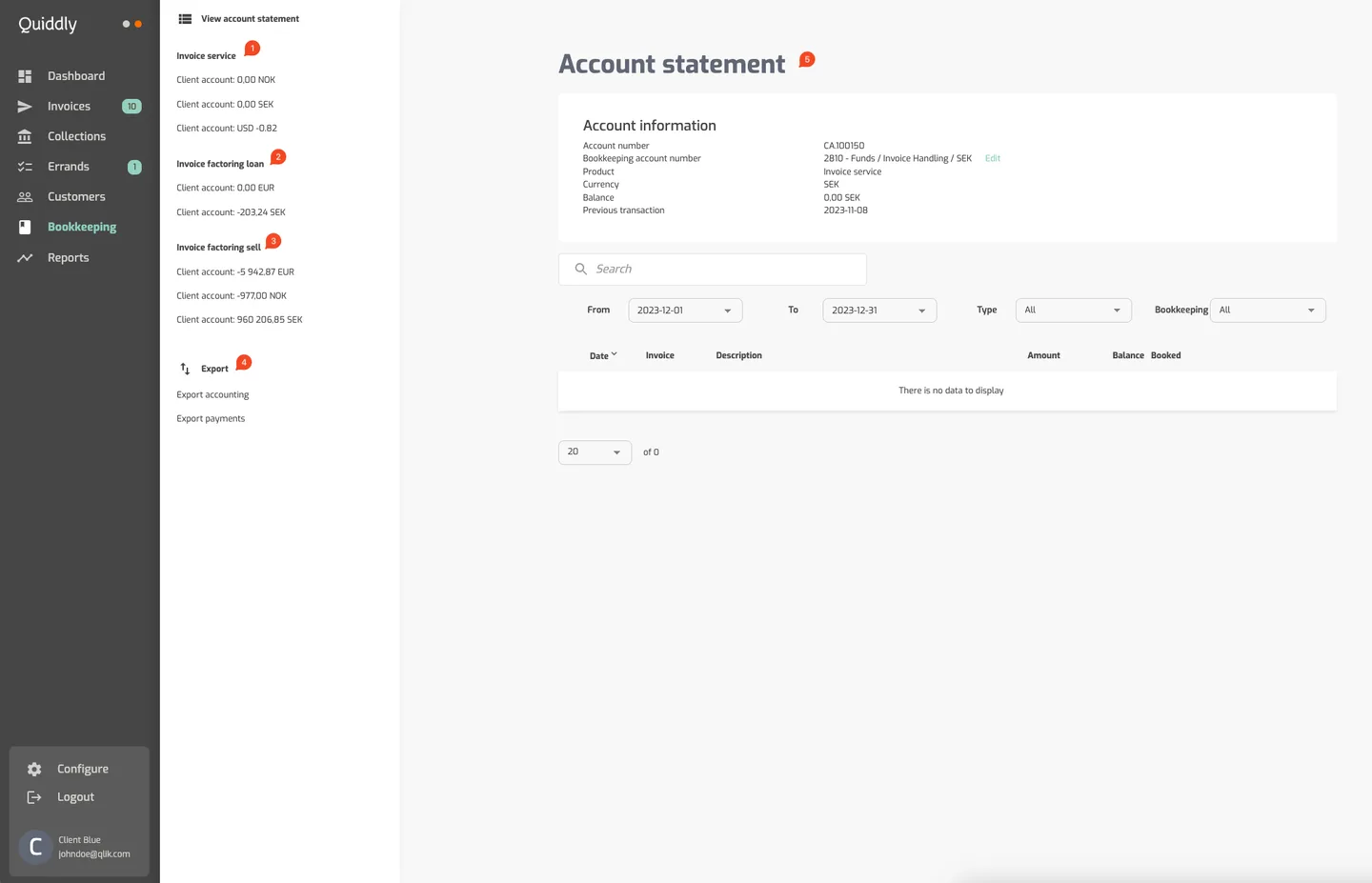This screenshot has height=883, width=1372.
Task: Click the Balance column header
Action: point(1128,355)
